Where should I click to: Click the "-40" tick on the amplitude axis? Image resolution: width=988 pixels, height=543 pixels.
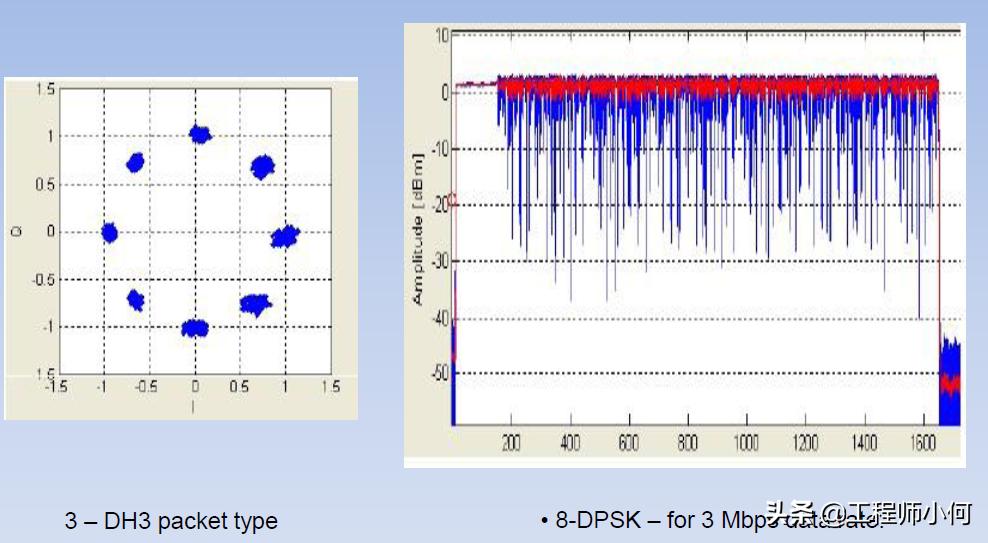coord(439,318)
